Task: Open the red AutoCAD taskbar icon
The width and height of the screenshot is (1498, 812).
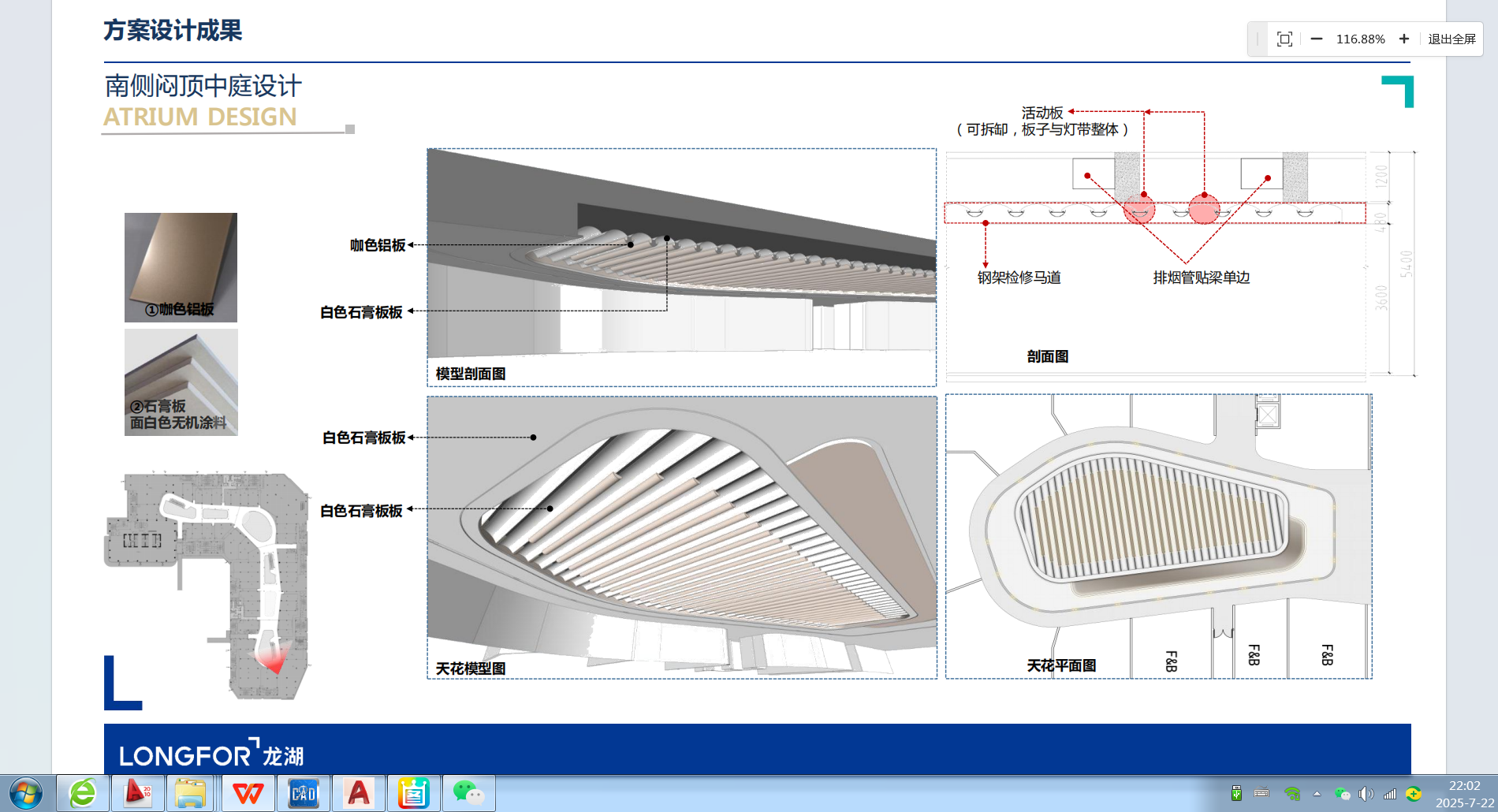Action: tap(359, 793)
